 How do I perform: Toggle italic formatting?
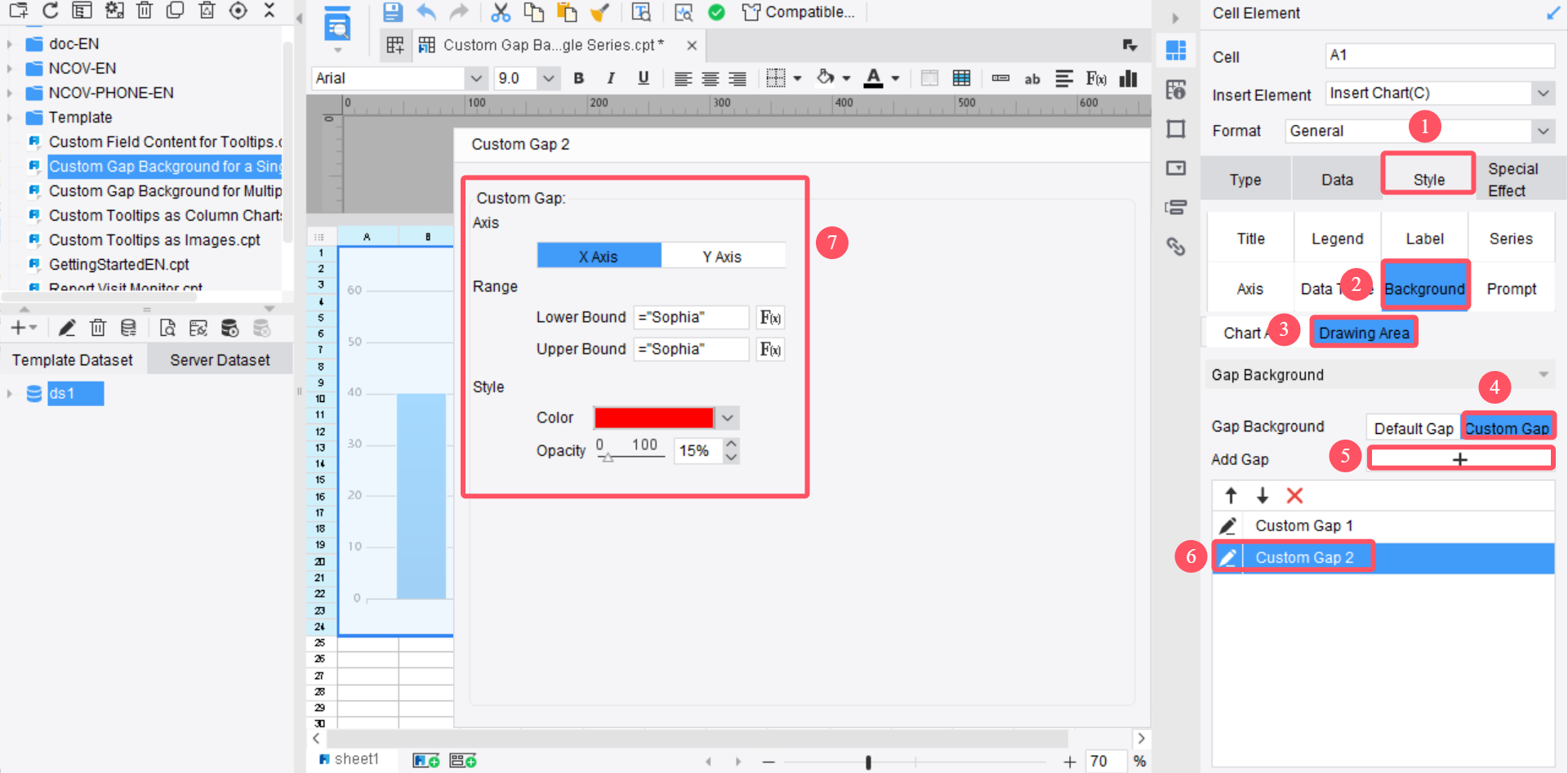(x=611, y=78)
